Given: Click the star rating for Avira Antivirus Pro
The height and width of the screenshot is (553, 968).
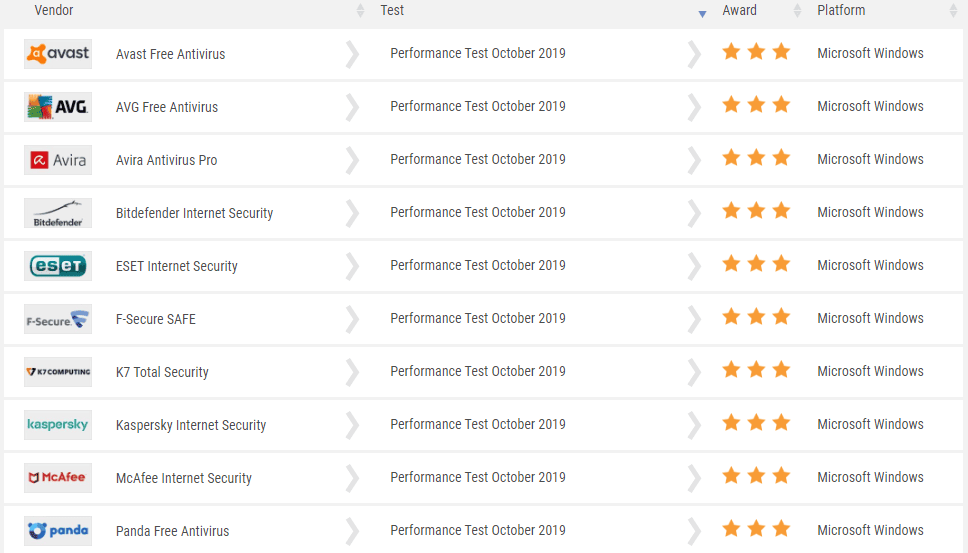Looking at the screenshot, I should 756,158.
